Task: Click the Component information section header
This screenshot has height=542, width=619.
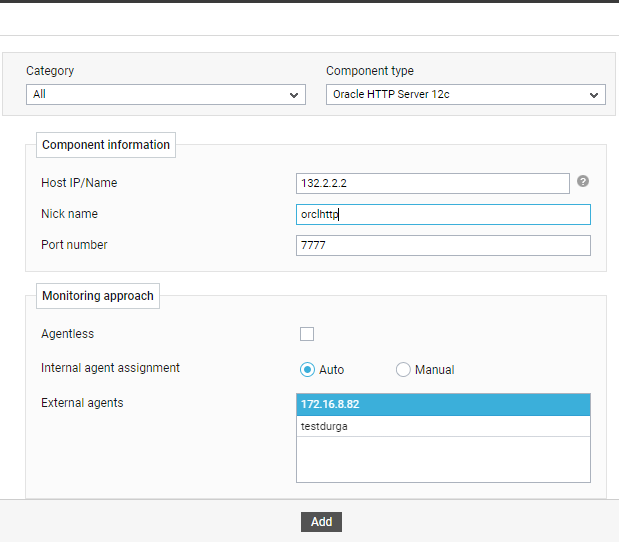Action: (106, 145)
